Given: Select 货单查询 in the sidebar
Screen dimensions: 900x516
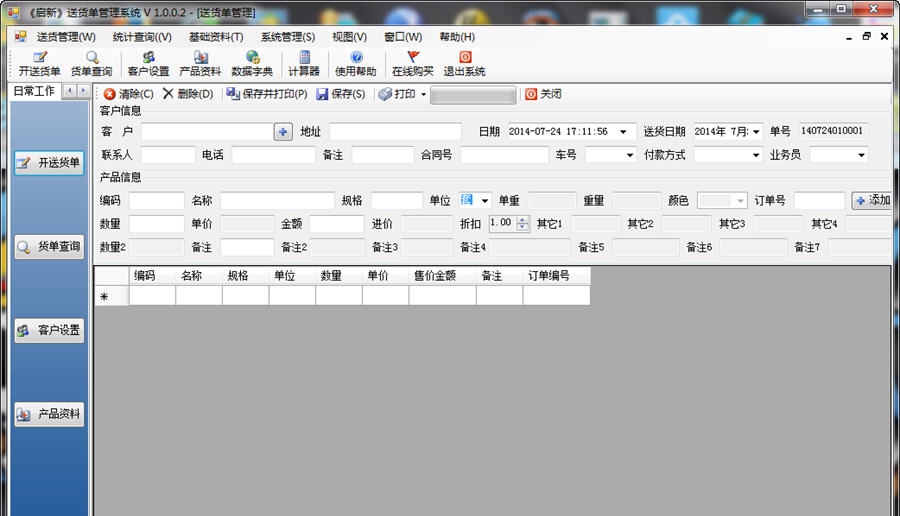Looking at the screenshot, I should (x=49, y=247).
